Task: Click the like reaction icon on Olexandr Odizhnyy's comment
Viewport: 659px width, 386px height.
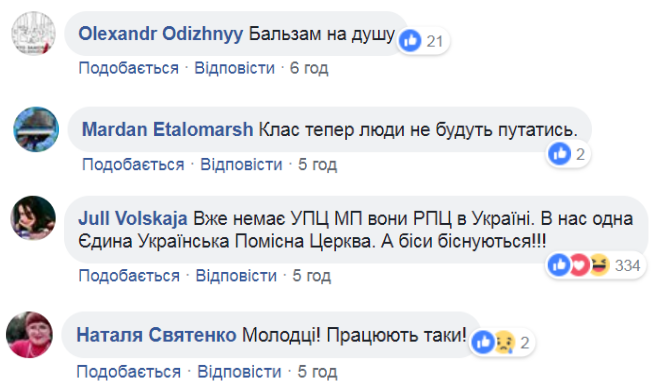Action: pos(410,41)
